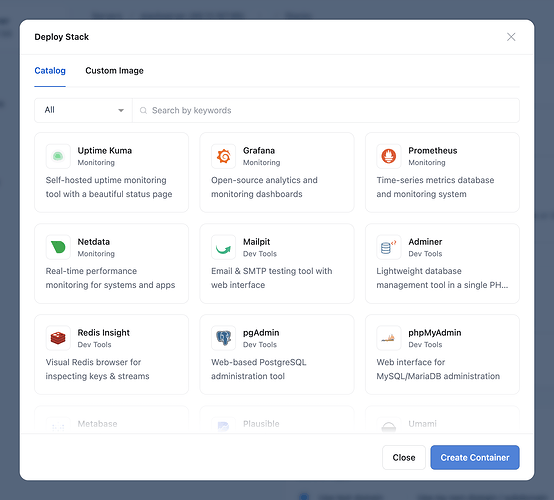Select the Uptime Kuma title text

[x=105, y=151]
